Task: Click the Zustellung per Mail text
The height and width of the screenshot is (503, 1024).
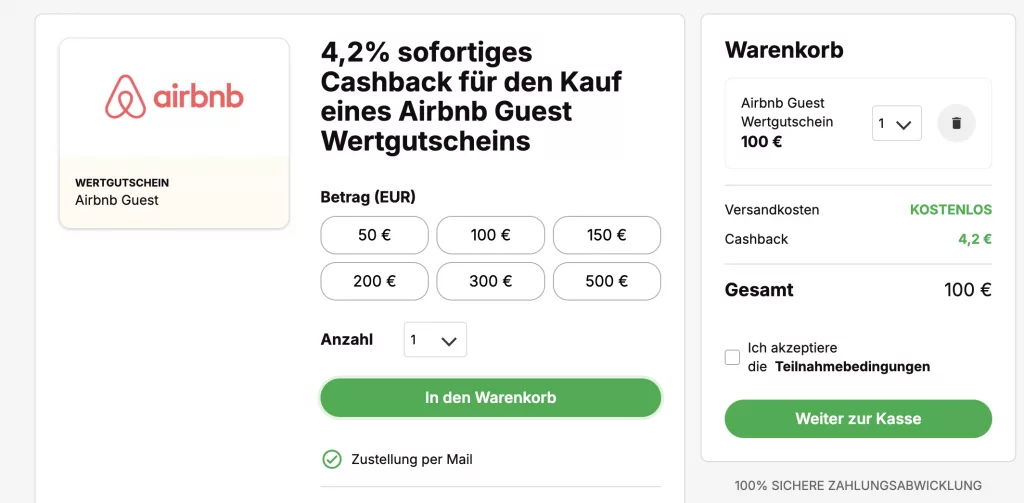Action: (412, 460)
